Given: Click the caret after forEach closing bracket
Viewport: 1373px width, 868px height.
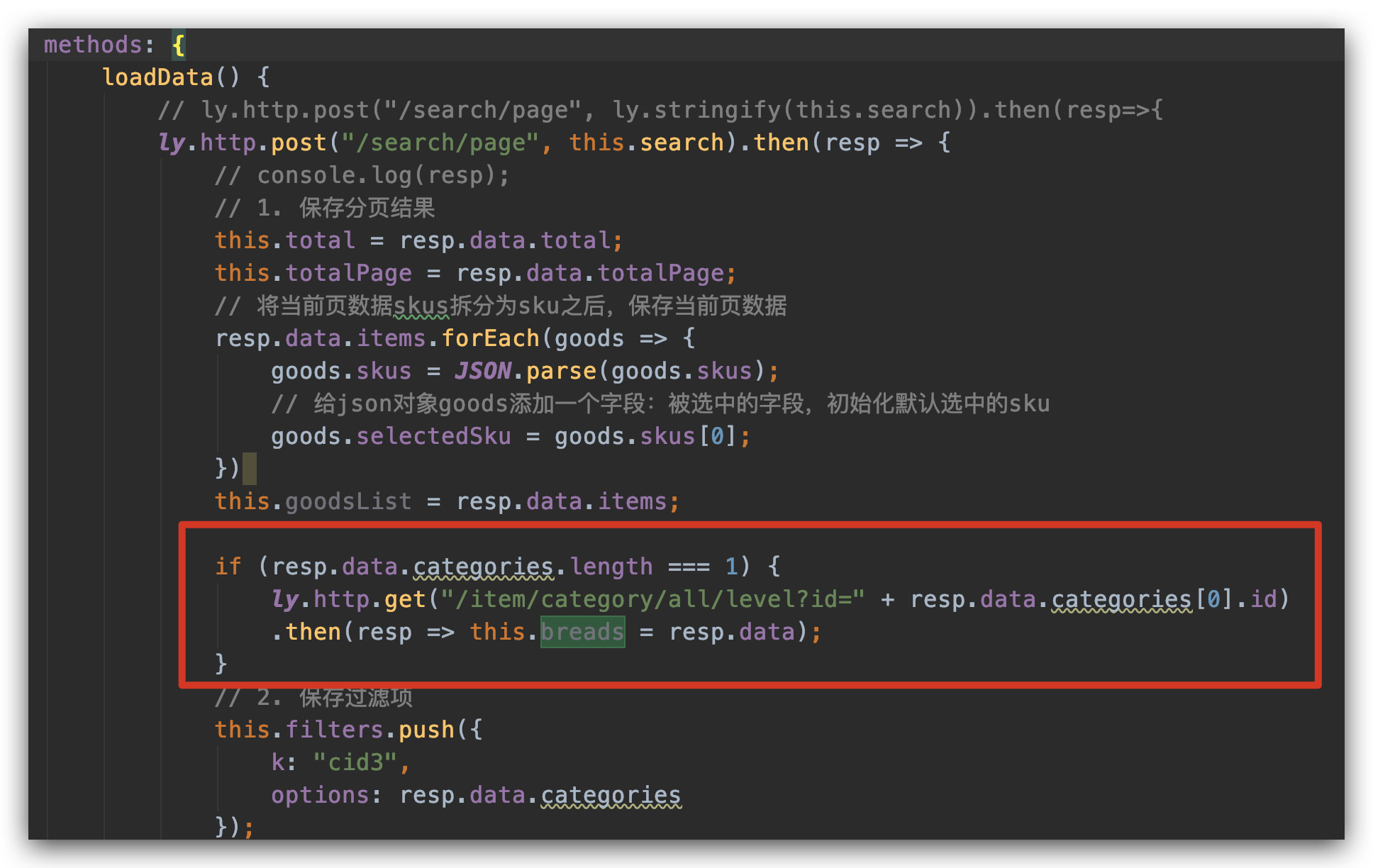Looking at the screenshot, I should pyautogui.click(x=249, y=469).
